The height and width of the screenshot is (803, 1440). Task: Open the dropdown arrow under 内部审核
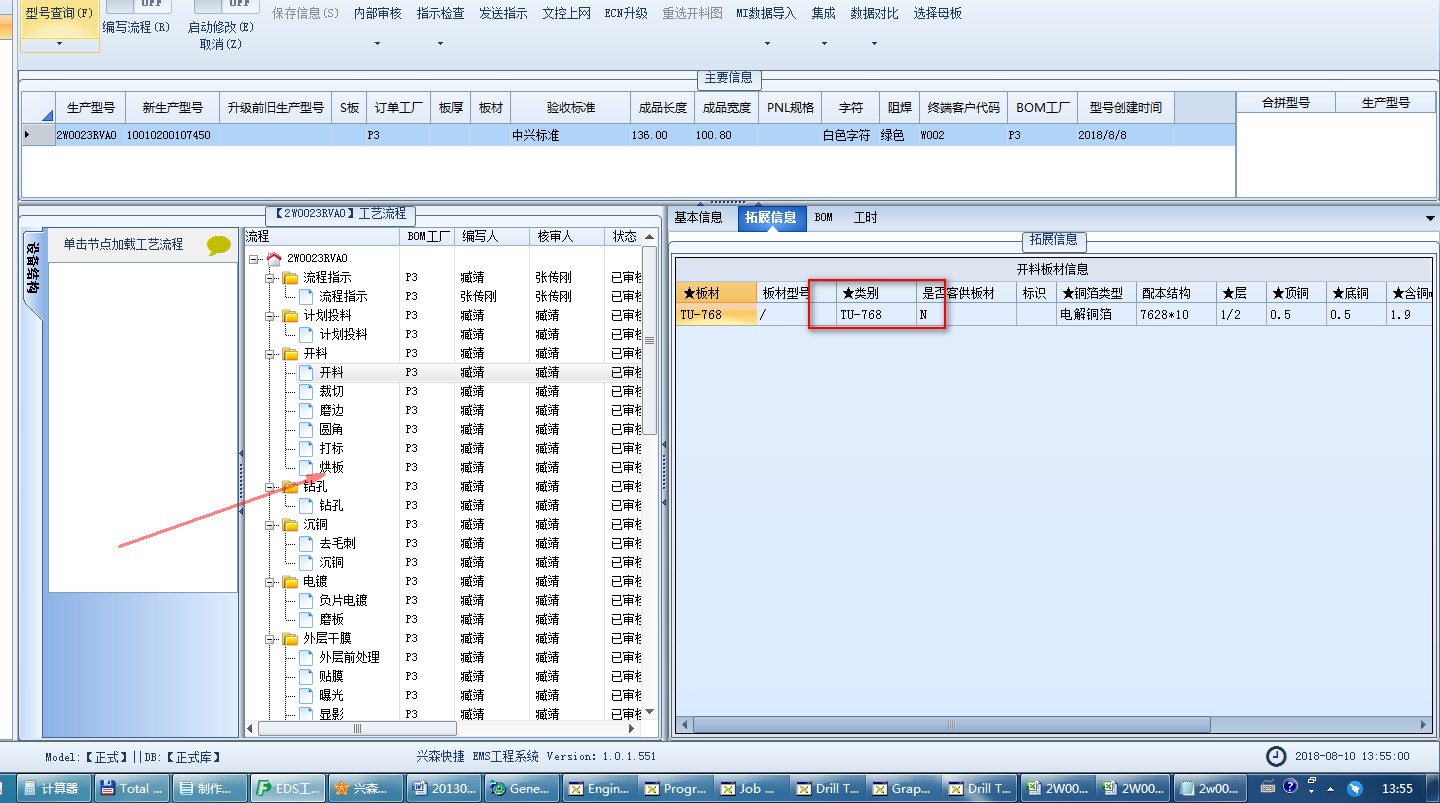coord(377,44)
